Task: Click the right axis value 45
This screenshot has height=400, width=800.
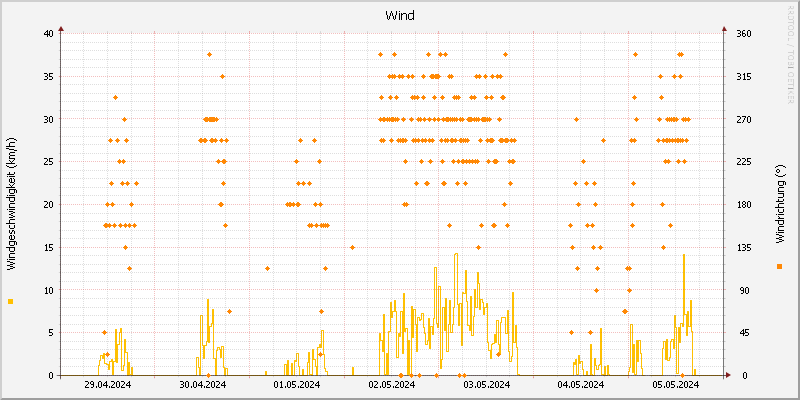Action: point(745,333)
